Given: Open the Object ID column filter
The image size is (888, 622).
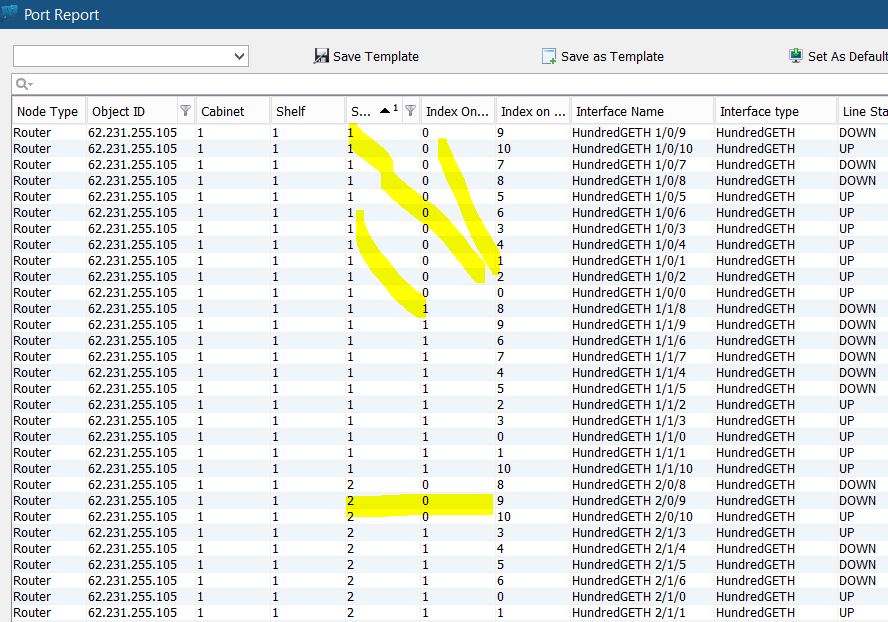Looking at the screenshot, I should point(185,111).
